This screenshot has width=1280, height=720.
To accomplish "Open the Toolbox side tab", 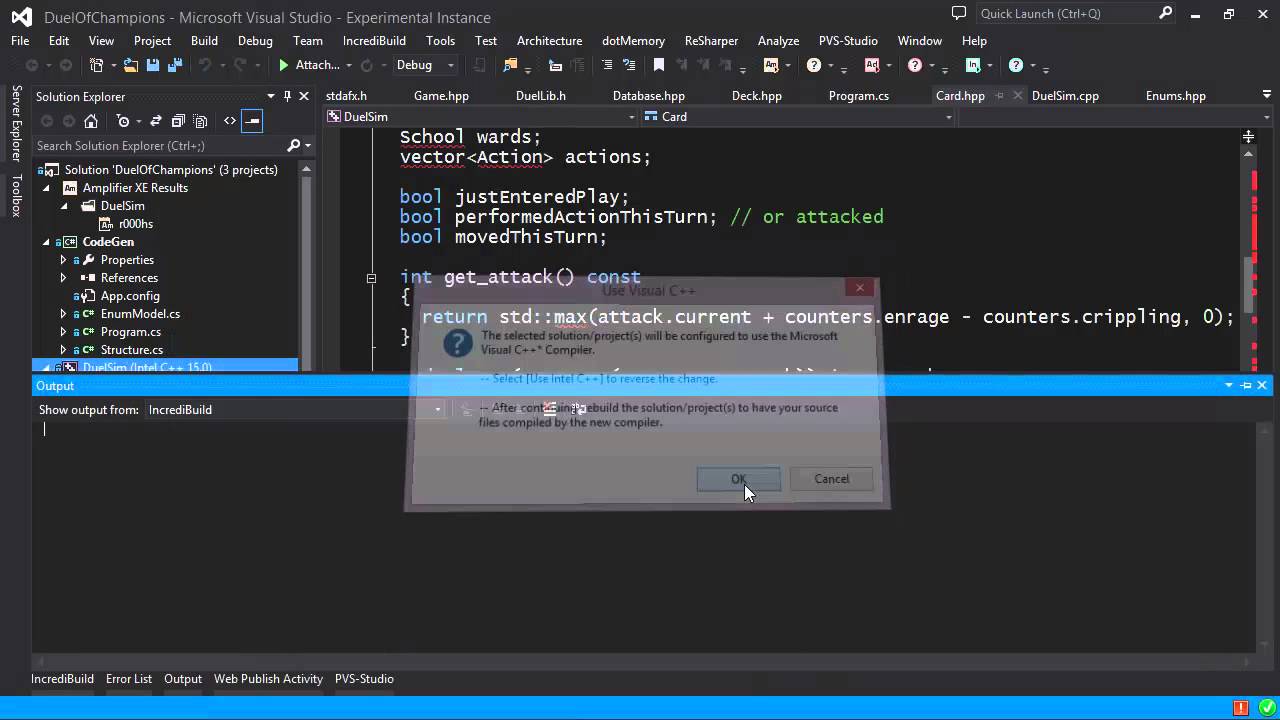I will pyautogui.click(x=16, y=195).
